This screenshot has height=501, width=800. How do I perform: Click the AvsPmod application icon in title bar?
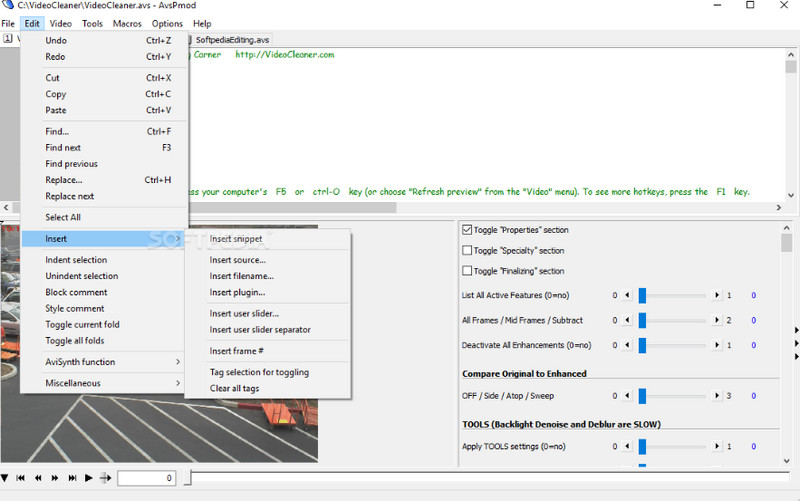coord(8,6)
